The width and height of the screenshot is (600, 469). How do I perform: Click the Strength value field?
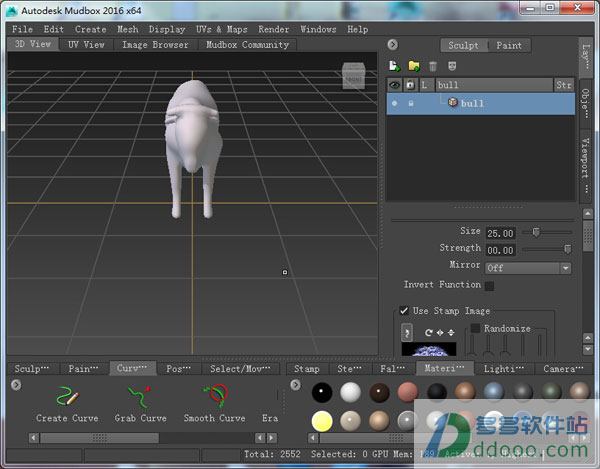tap(500, 250)
